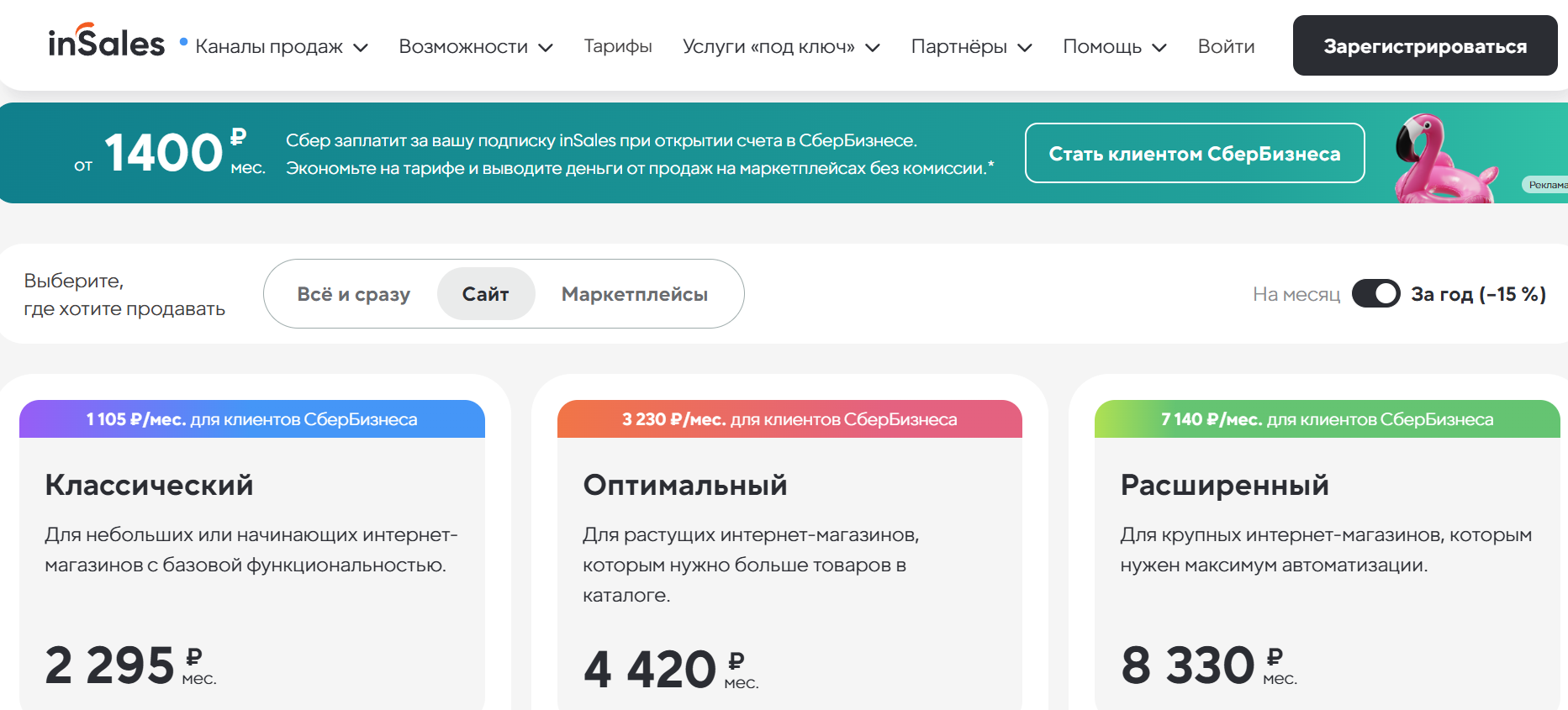Screen dimensions: 1568x710
Task: Choose the "Сайт" sales channel option
Action: coord(485,294)
